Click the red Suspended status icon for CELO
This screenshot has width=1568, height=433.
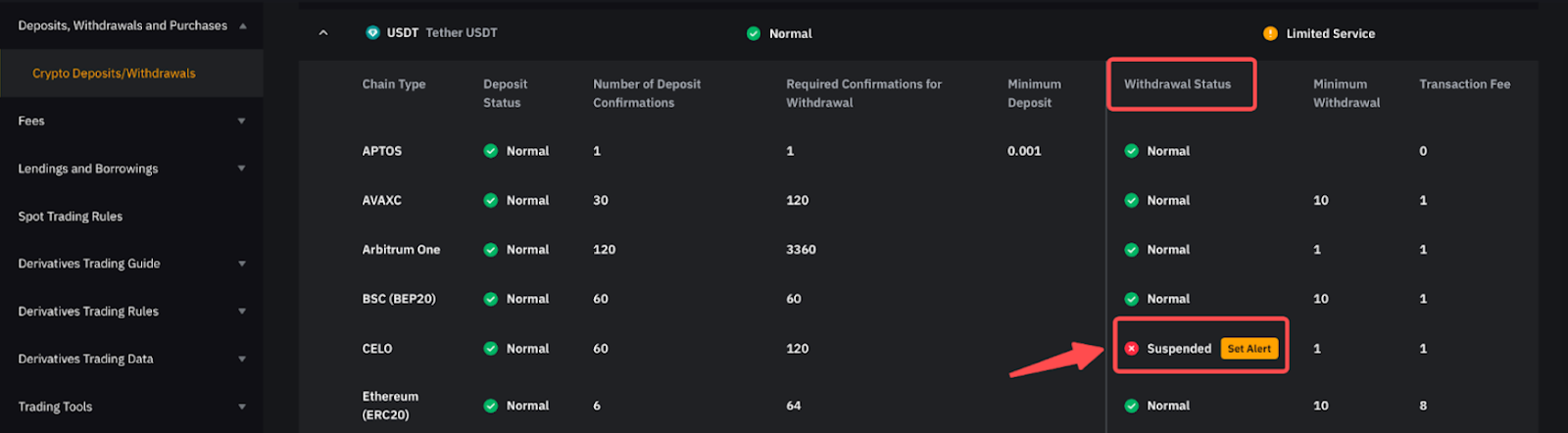point(1131,349)
